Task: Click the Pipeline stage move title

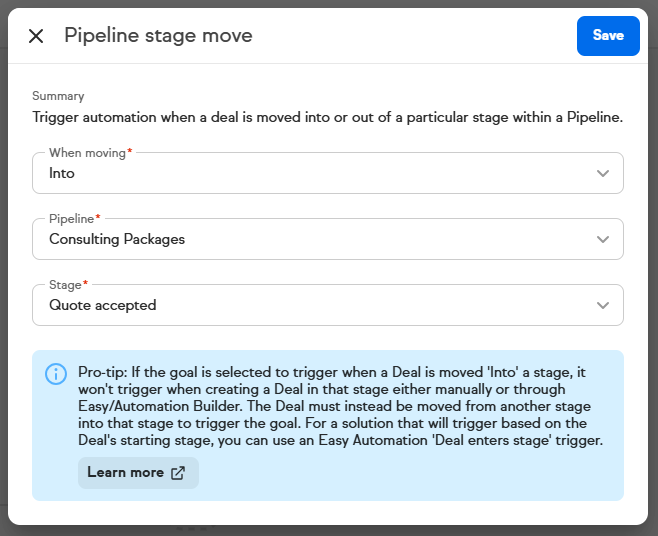Action: tap(158, 36)
